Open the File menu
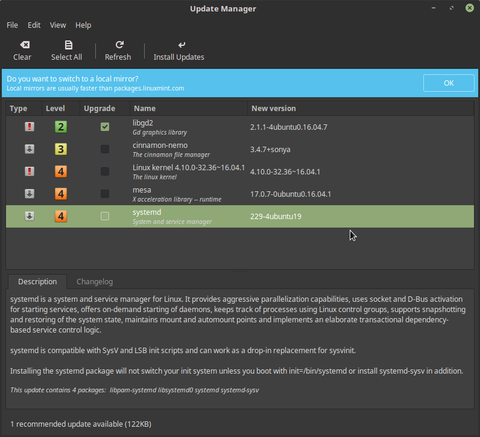The height and width of the screenshot is (437, 480). 12,25
